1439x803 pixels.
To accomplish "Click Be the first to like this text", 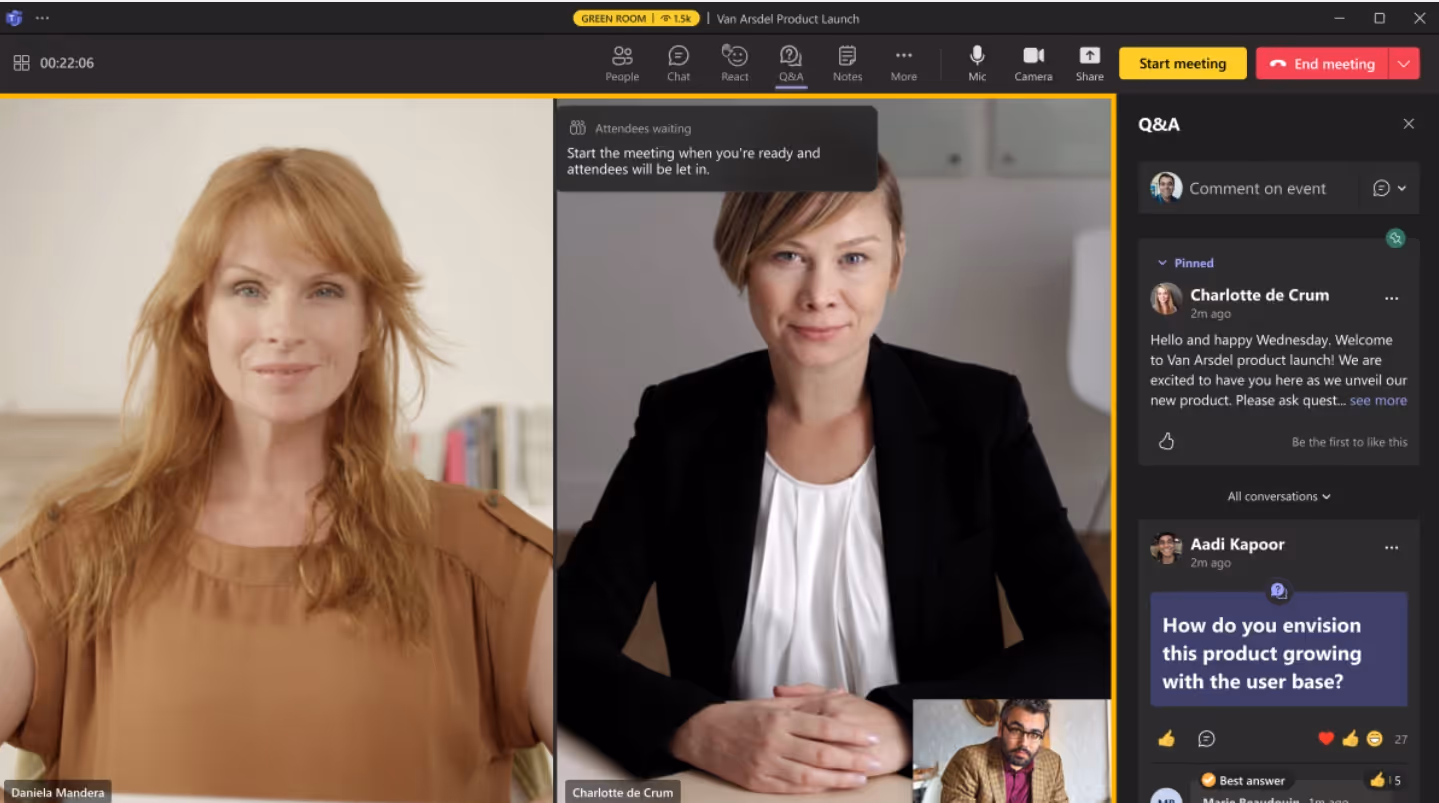I will [1349, 442].
